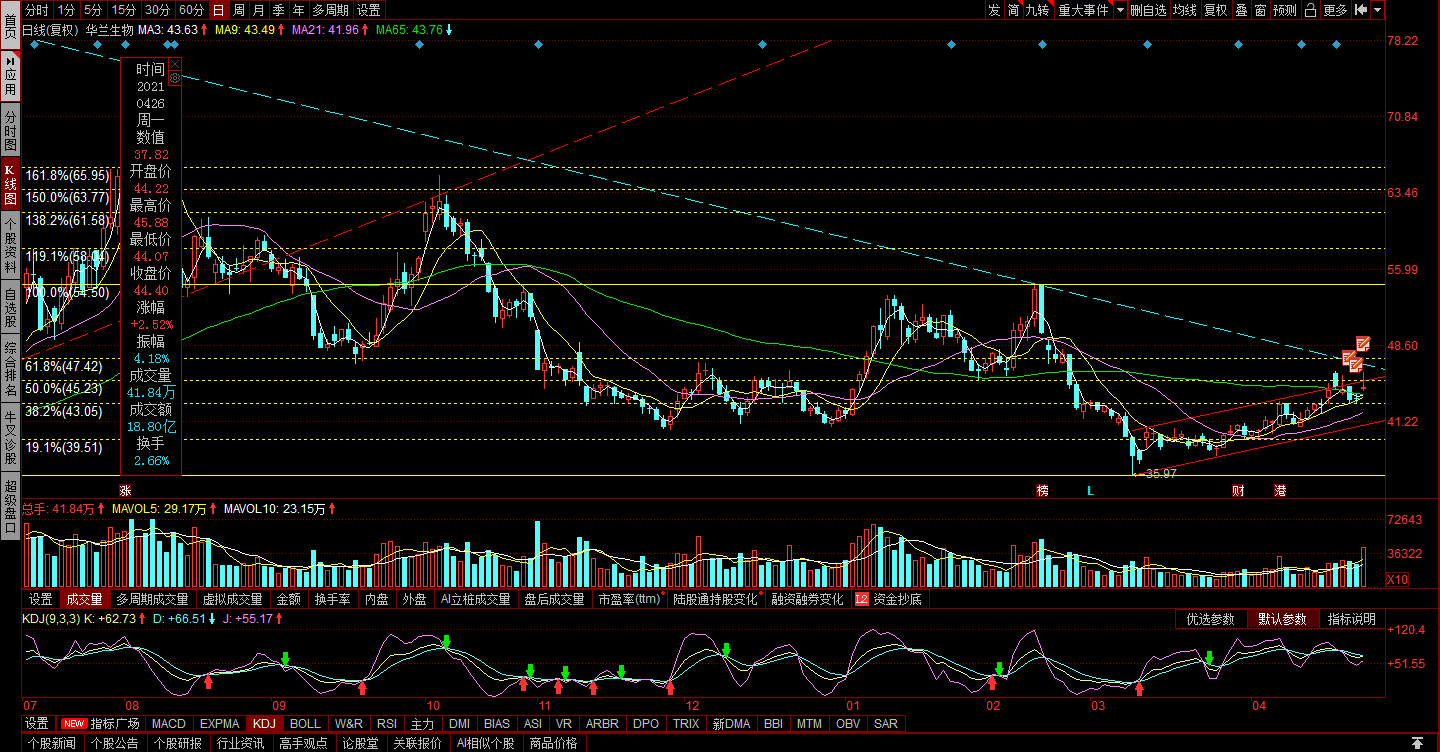Open the 综合排名 sidebar tab
This screenshot has width=1440, height=752.
(10, 370)
